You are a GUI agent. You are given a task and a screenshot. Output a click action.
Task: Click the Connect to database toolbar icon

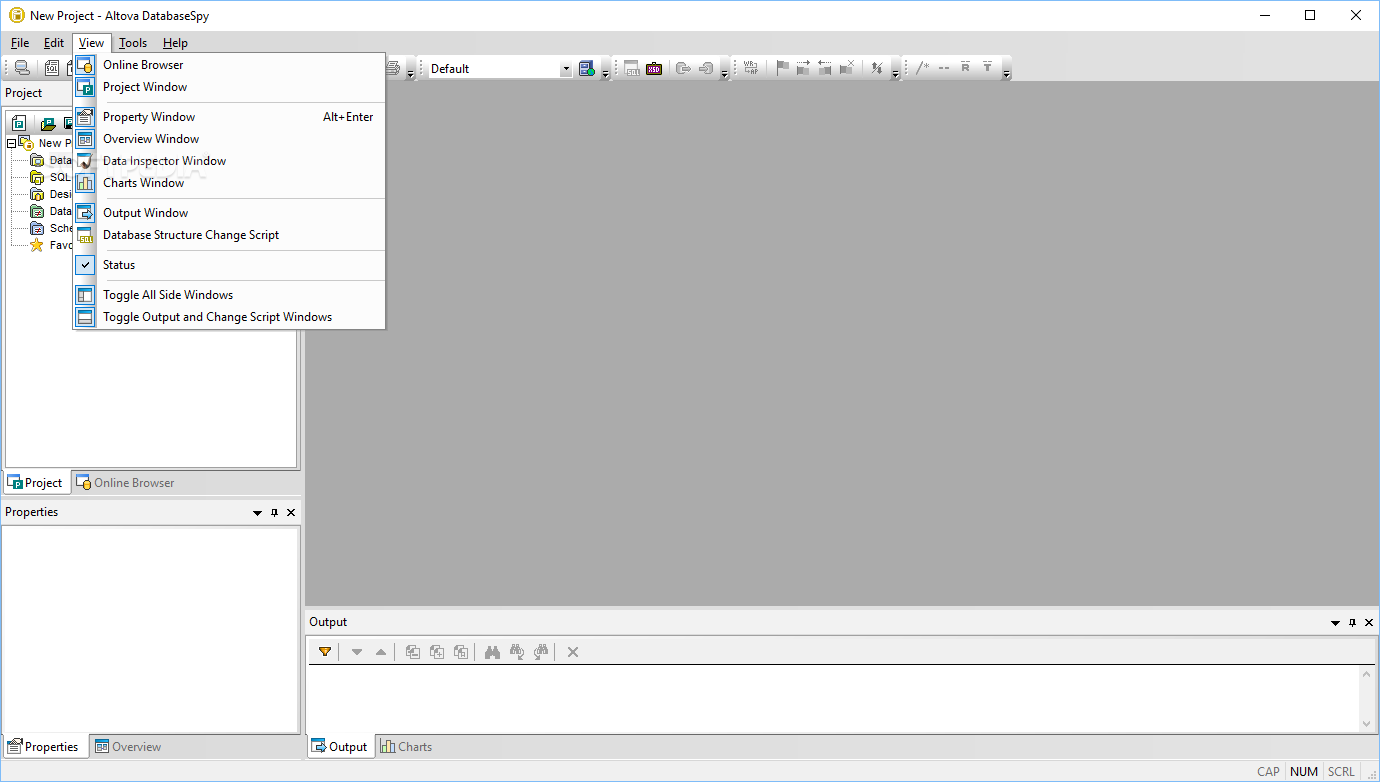tap(22, 68)
